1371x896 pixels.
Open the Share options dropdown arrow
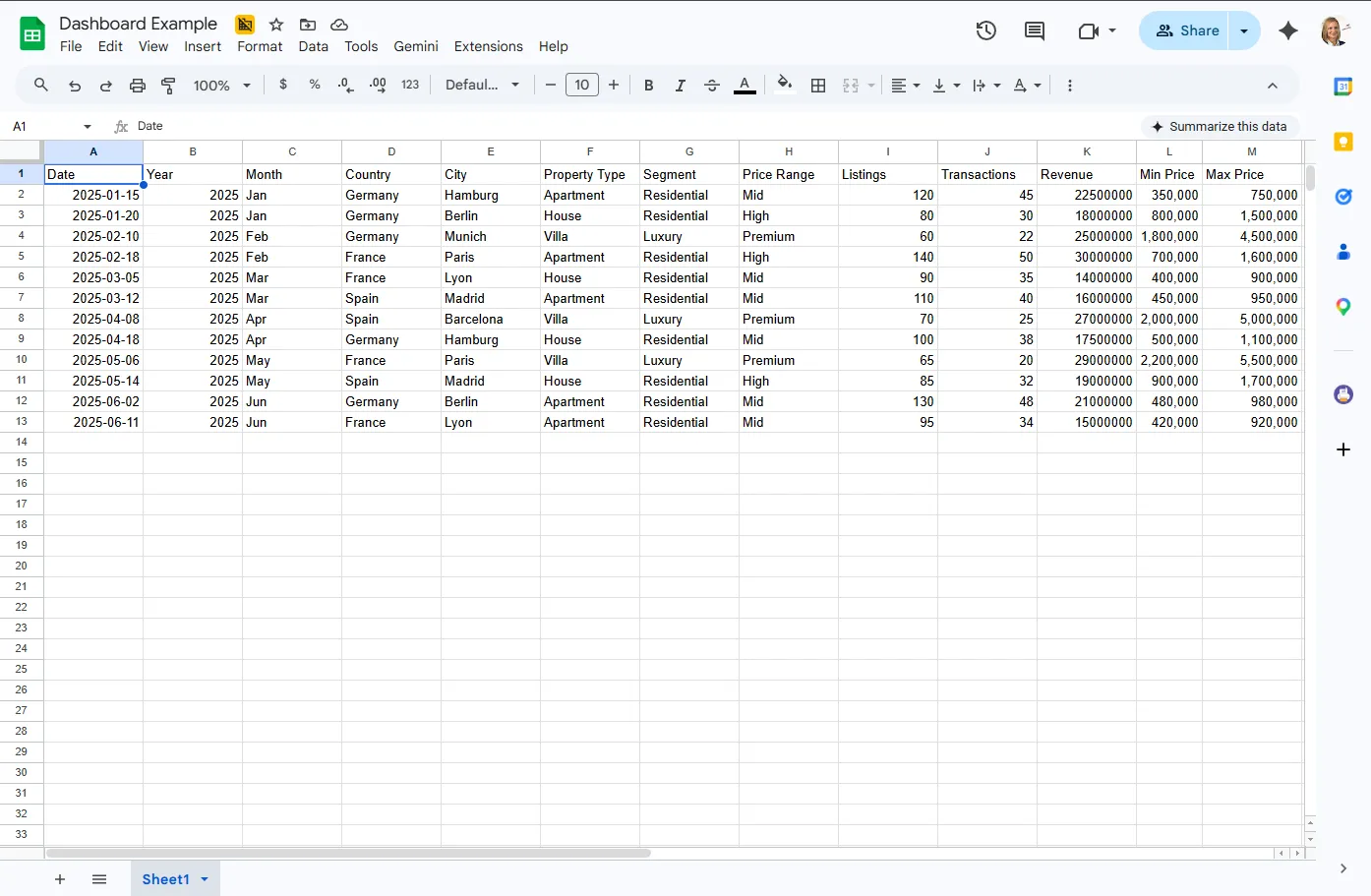point(1244,30)
